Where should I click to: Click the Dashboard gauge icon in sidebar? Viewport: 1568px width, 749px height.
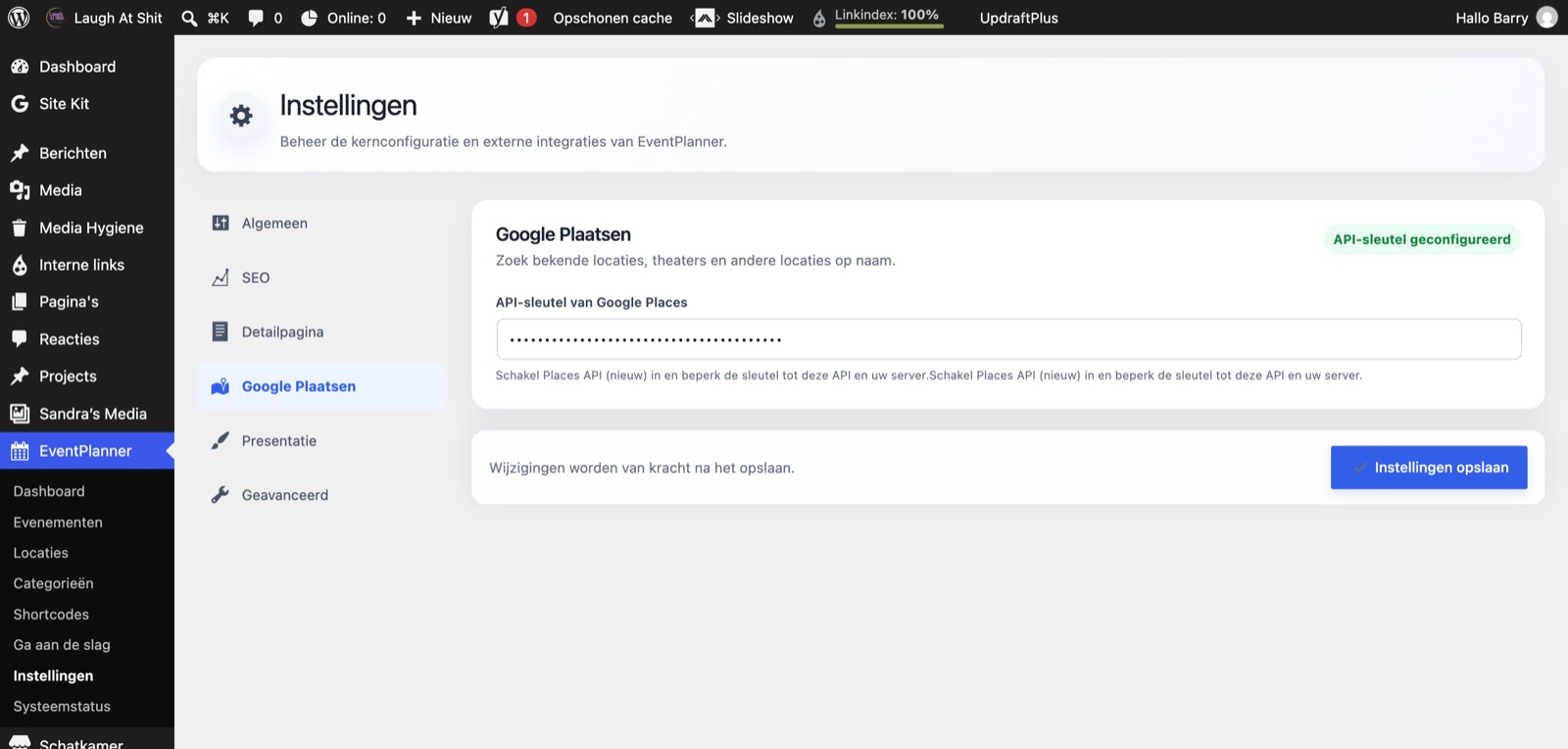pyautogui.click(x=20, y=67)
